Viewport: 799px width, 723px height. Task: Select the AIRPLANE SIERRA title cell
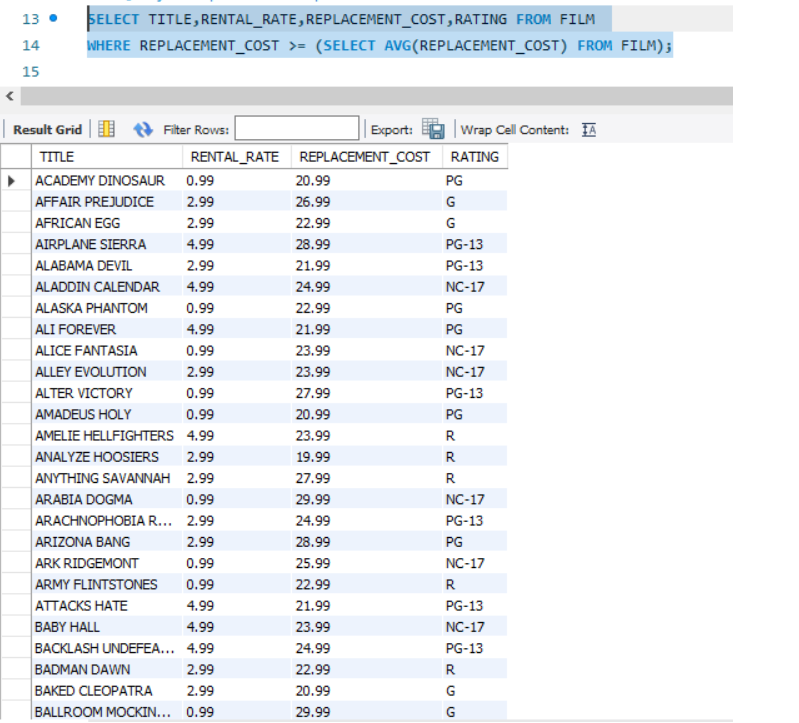[107, 245]
